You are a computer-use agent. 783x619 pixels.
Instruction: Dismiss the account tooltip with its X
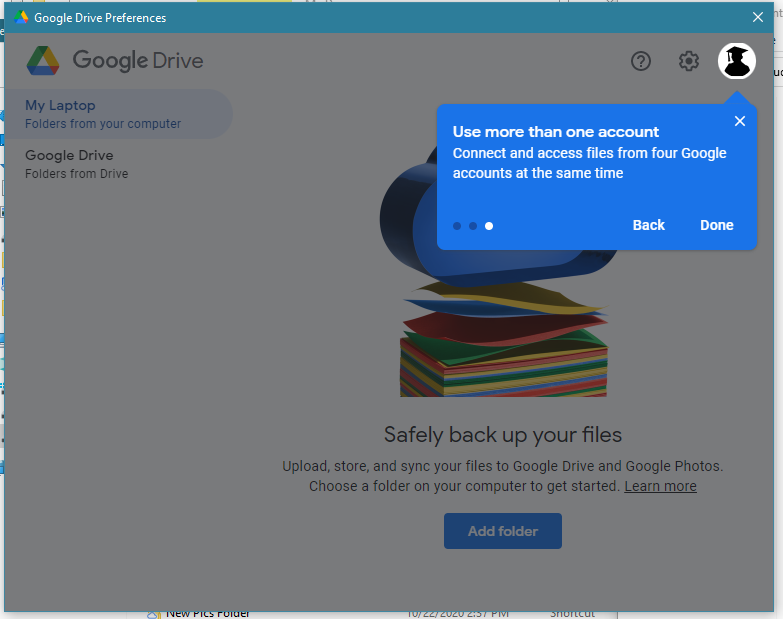click(740, 121)
